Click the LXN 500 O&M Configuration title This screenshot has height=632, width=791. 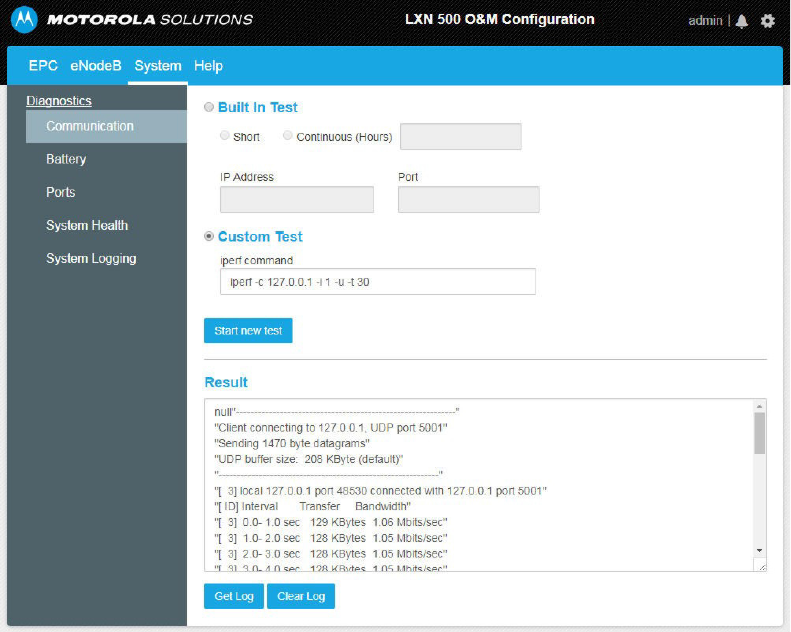pos(499,19)
